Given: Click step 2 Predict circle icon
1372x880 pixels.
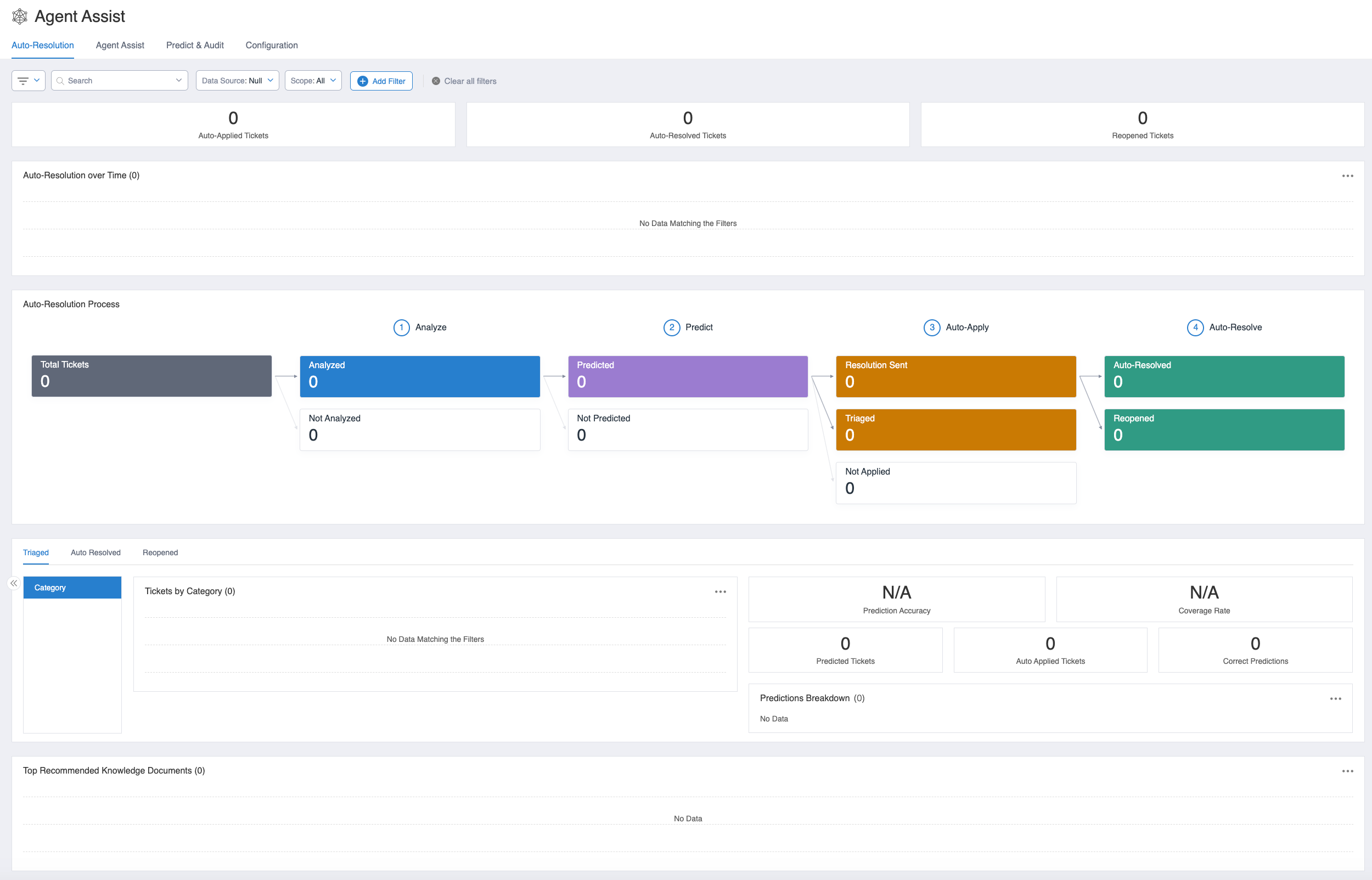Looking at the screenshot, I should tap(671, 328).
